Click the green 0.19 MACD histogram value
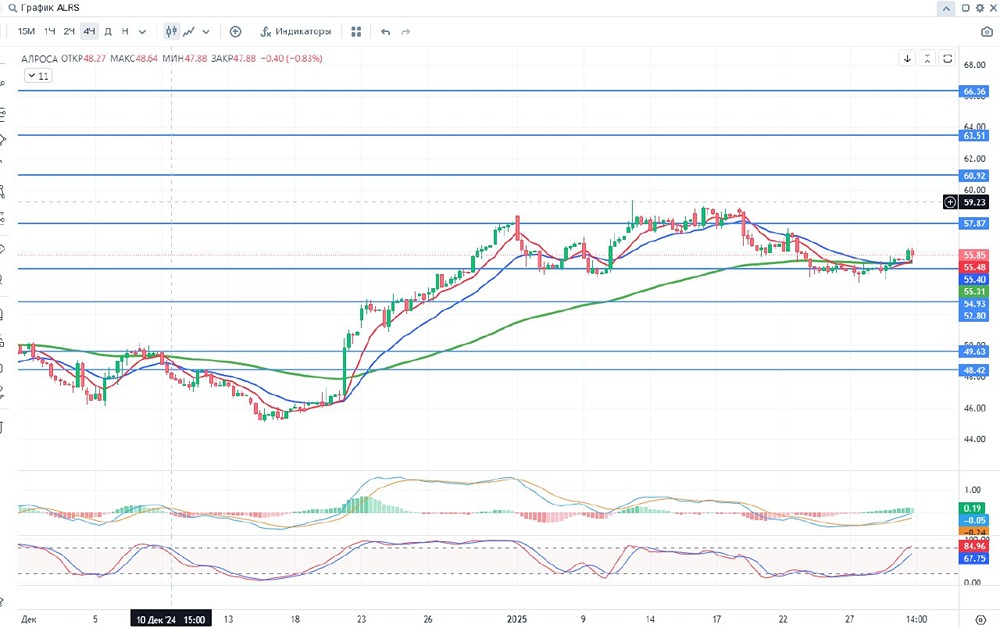Screen dimensions: 1000x628 click(973, 508)
